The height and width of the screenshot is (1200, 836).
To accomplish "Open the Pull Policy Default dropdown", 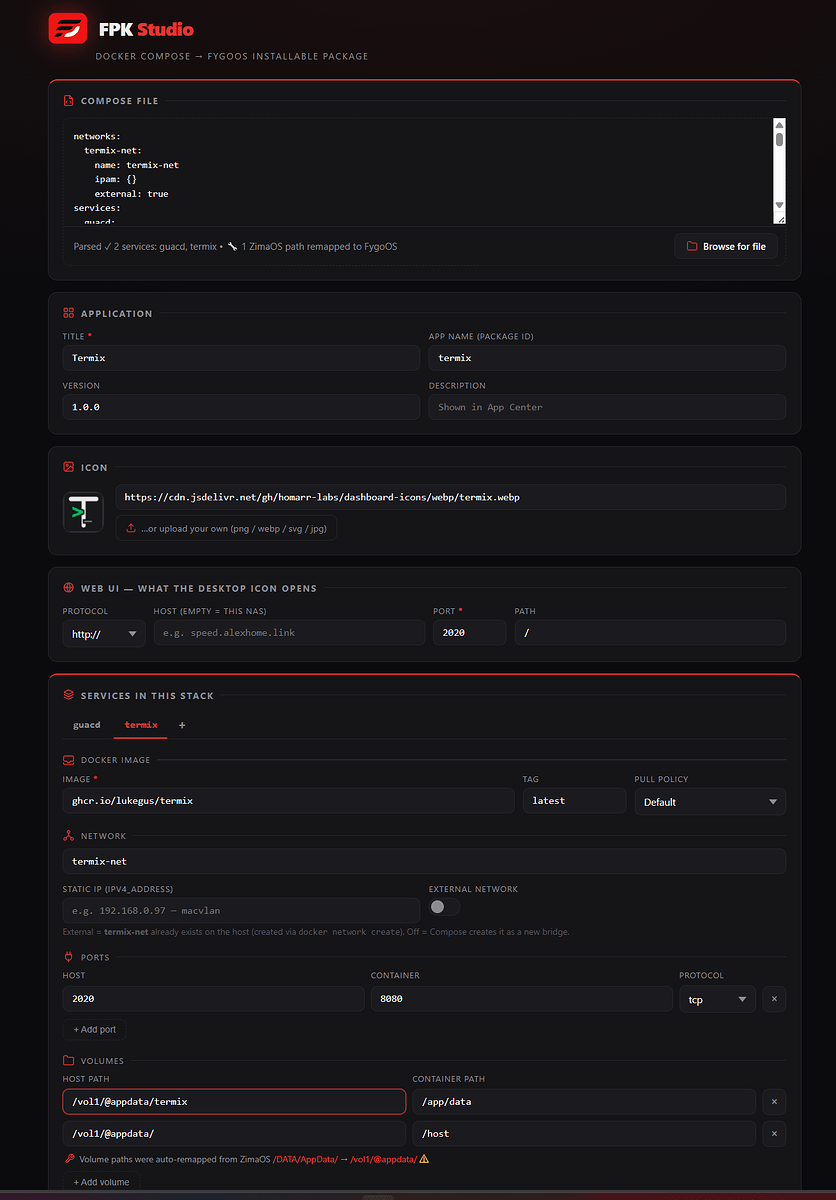I will 710,801.
